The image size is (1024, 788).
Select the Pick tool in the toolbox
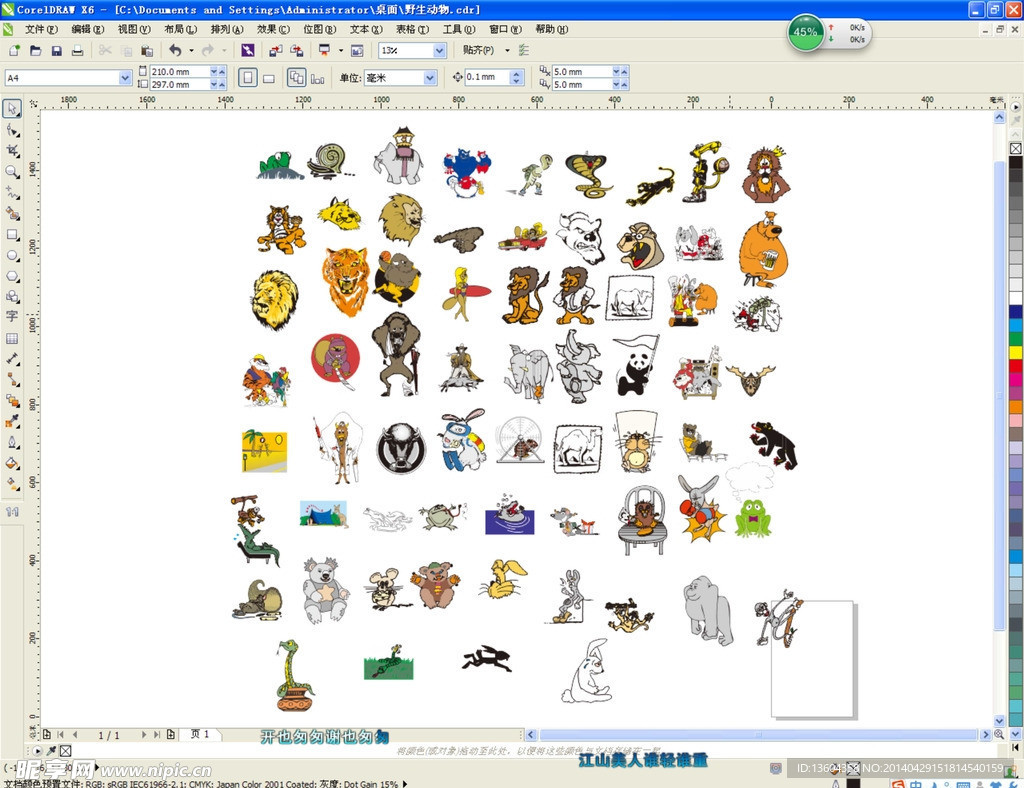pyautogui.click(x=12, y=108)
